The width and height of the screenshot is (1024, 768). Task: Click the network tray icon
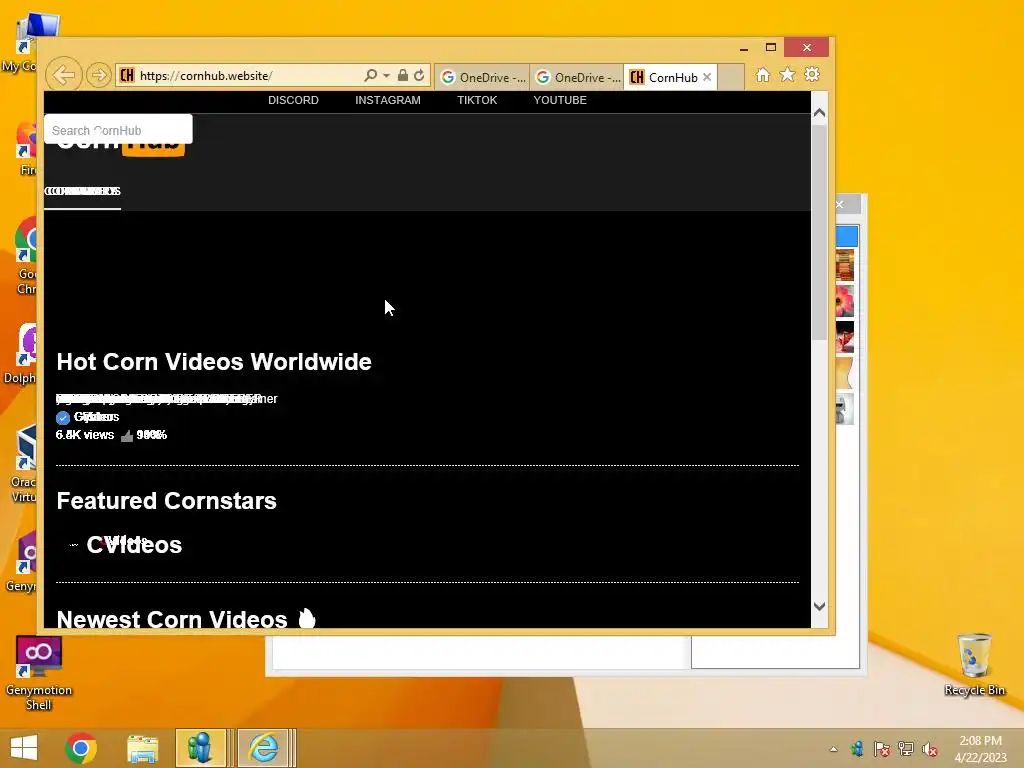(906, 749)
